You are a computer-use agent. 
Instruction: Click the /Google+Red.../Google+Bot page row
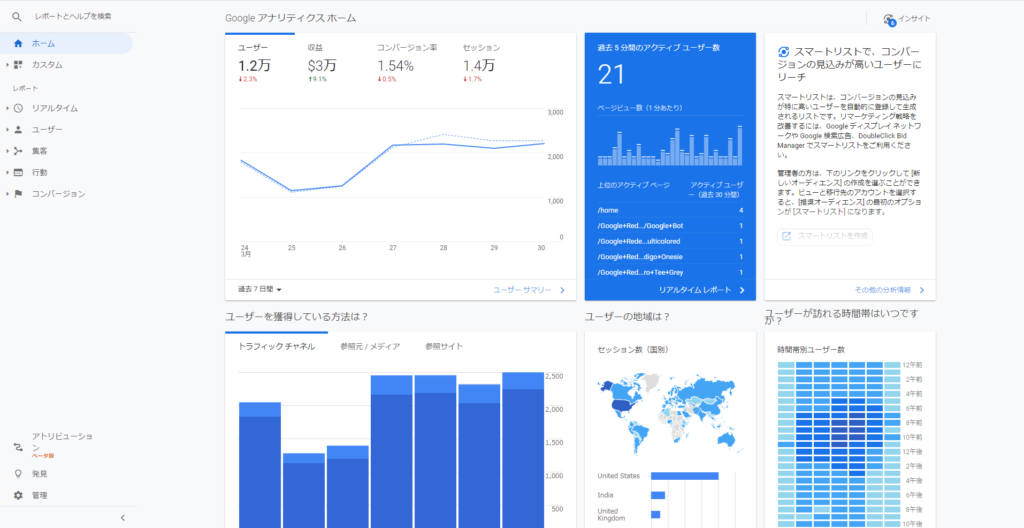(670, 226)
